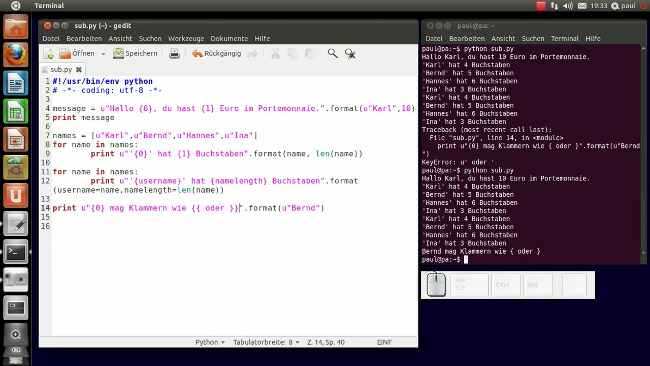The height and width of the screenshot is (366, 650).
Task: Open terminal window Hilfe menu
Action: 593,39
